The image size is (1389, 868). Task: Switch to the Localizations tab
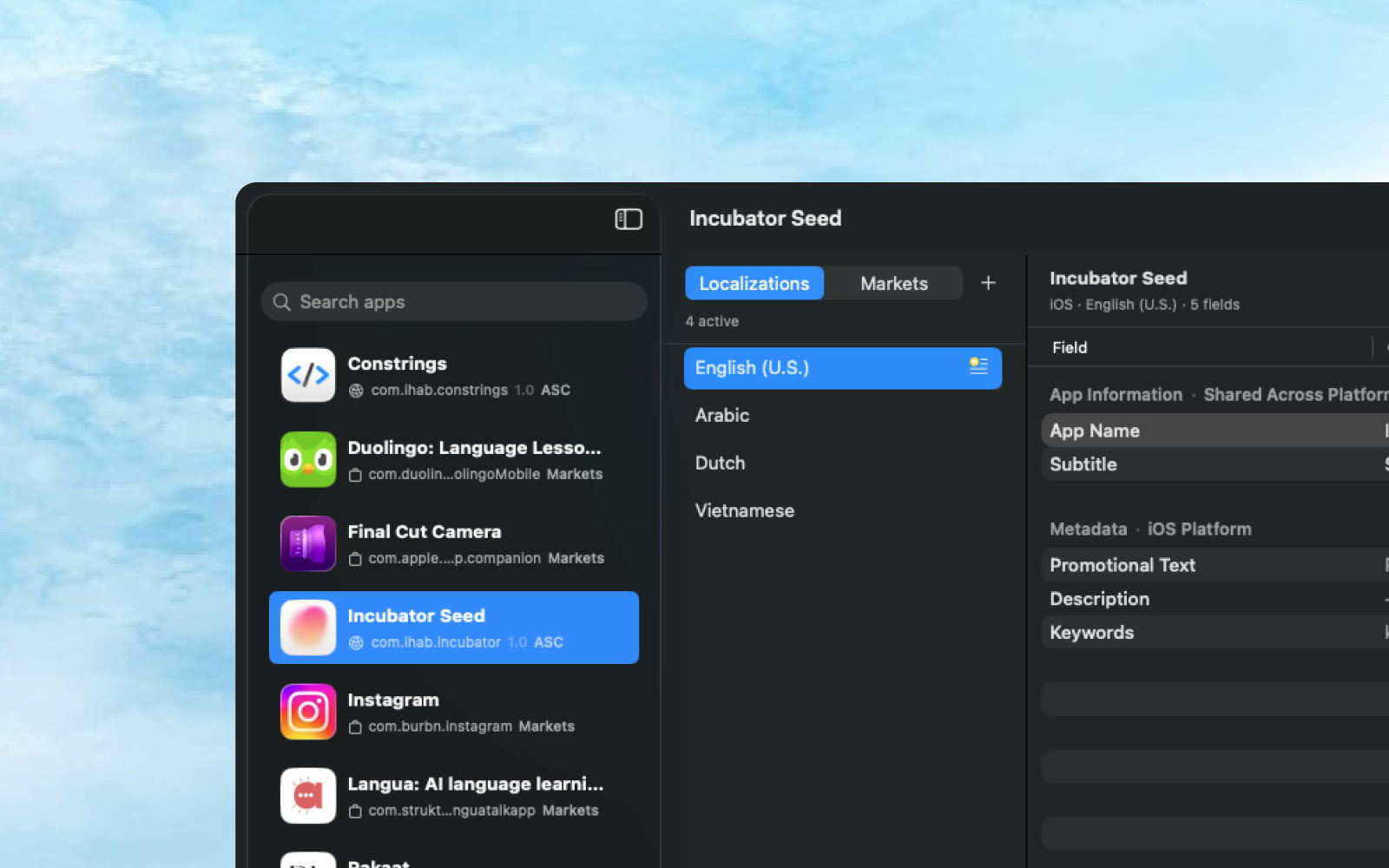[754, 283]
